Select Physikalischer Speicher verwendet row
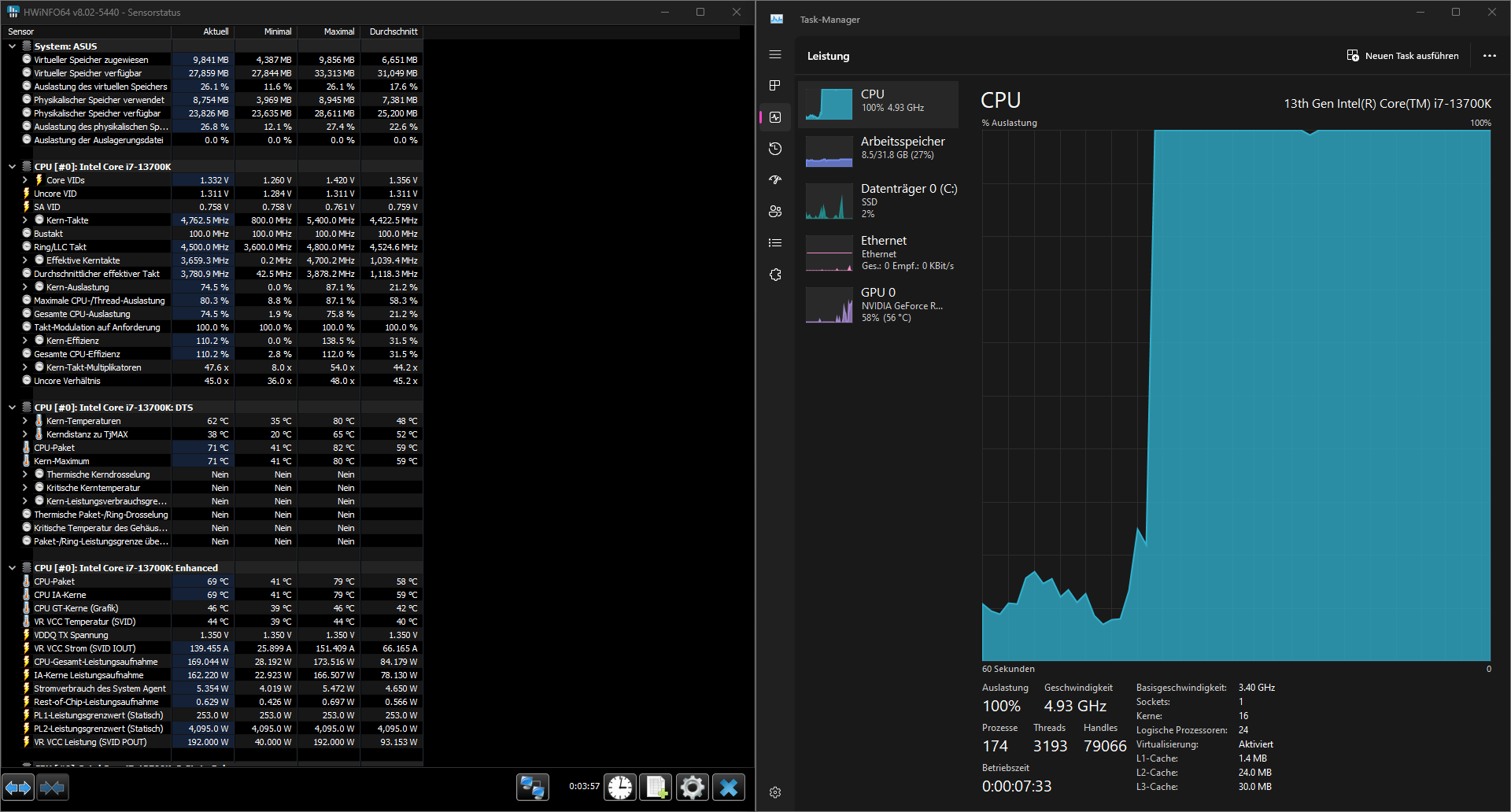This screenshot has width=1511, height=812. (x=212, y=100)
